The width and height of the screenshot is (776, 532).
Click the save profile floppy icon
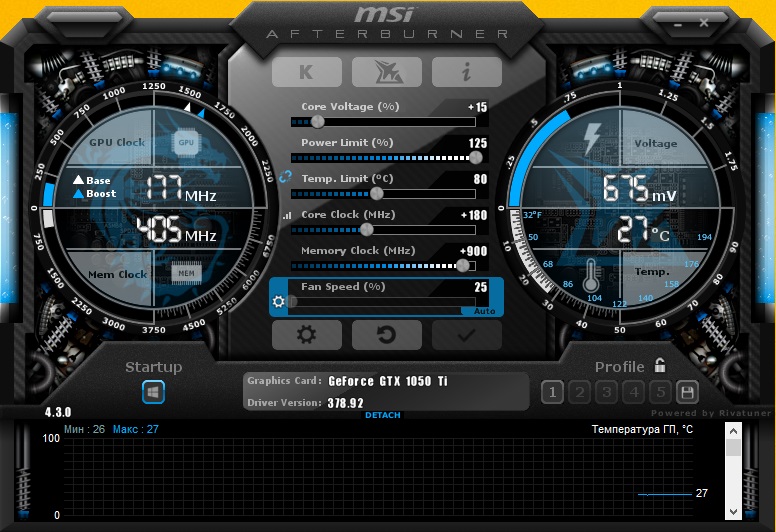[687, 393]
